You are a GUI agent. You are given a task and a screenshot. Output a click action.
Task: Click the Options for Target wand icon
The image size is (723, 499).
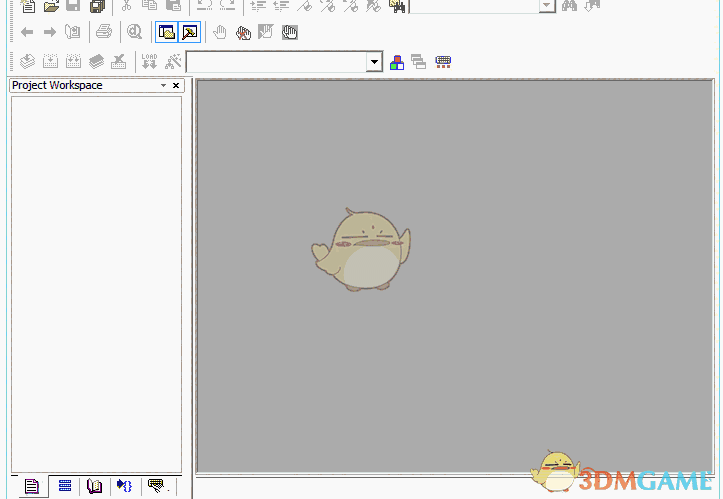[x=173, y=62]
